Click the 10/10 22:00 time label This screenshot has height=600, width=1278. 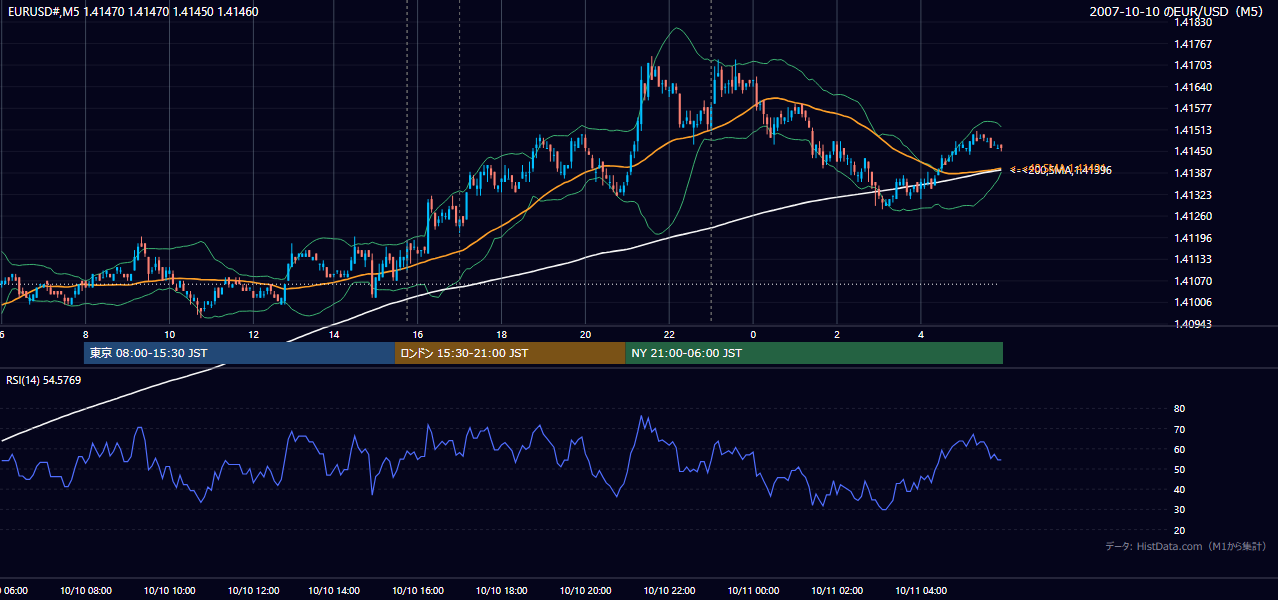click(x=669, y=591)
